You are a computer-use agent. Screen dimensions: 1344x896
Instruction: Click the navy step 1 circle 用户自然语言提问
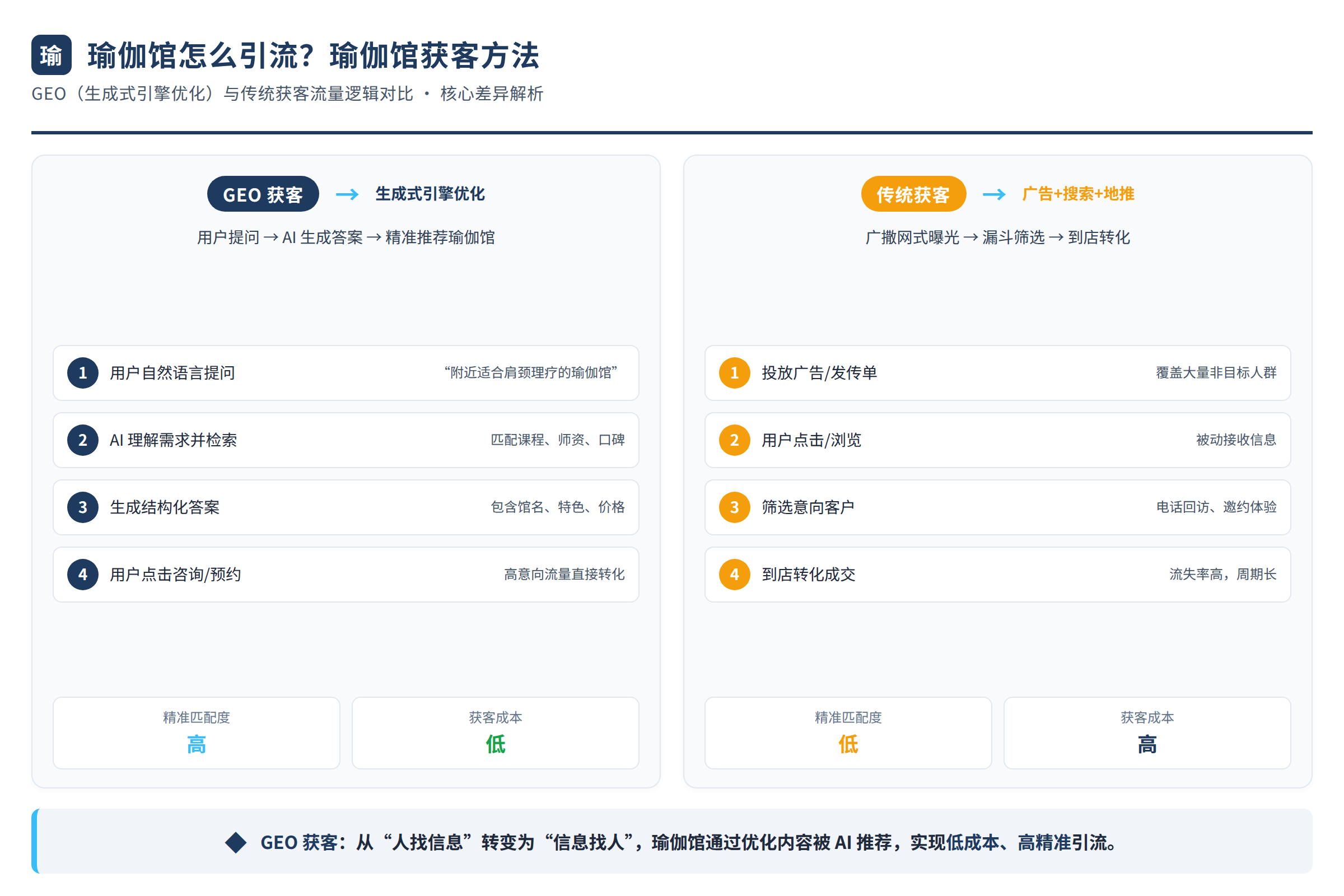click(x=83, y=373)
